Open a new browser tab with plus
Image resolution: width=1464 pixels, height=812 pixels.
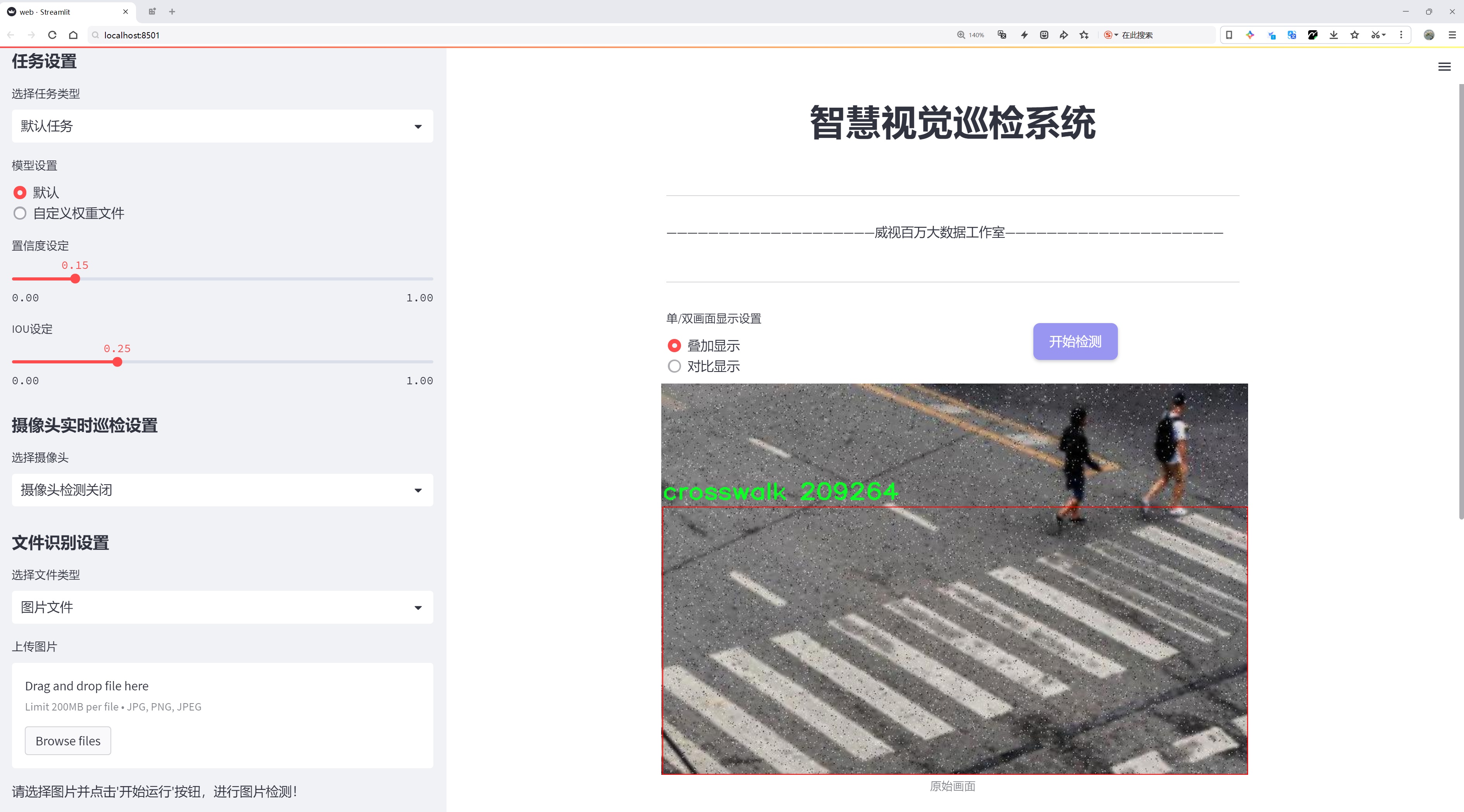172,11
